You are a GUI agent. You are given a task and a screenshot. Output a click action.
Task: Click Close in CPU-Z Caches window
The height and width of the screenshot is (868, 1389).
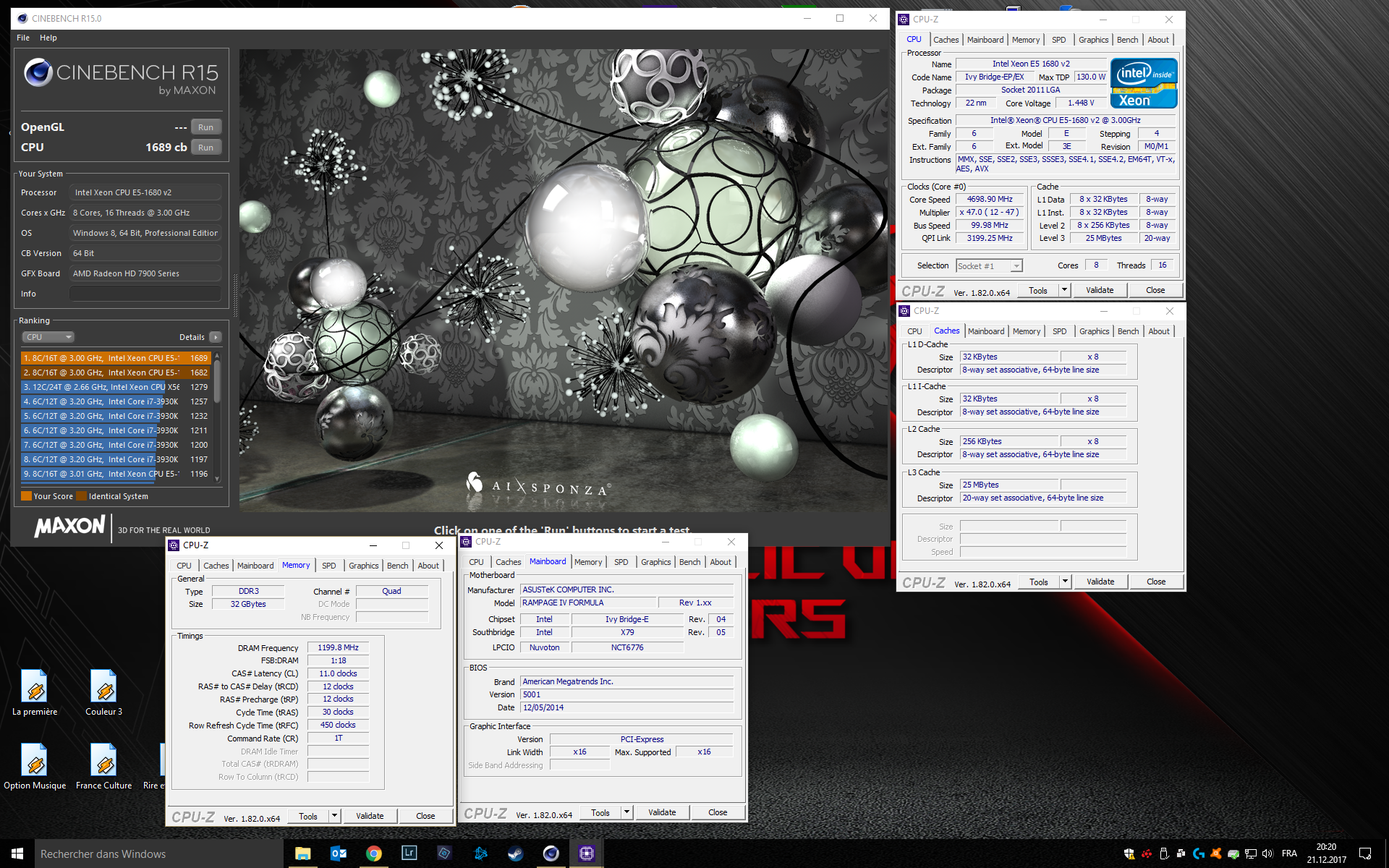pos(1156,582)
